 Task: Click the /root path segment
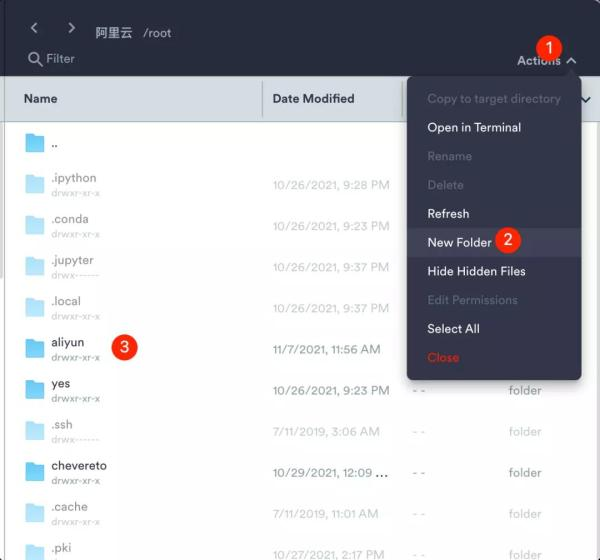157,33
